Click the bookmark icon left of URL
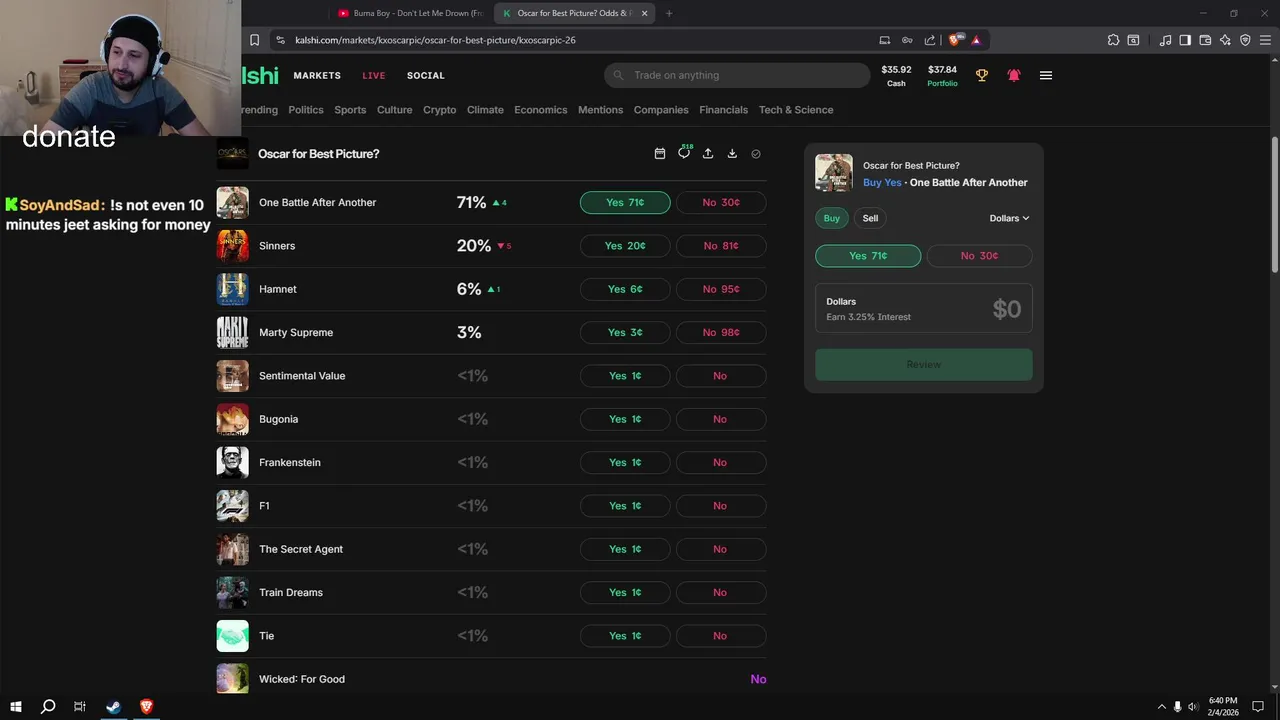Viewport: 1280px width, 720px height. pyautogui.click(x=255, y=40)
